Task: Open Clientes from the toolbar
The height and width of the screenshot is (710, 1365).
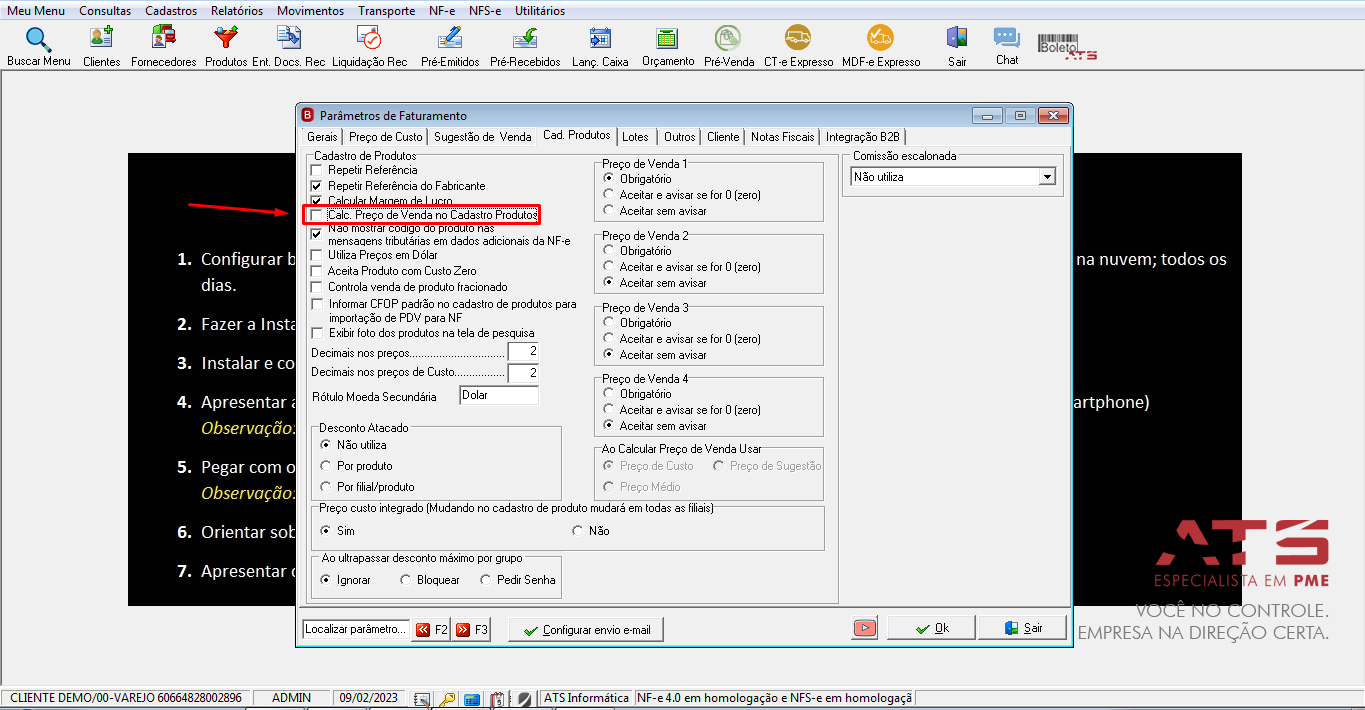Action: click(x=101, y=38)
